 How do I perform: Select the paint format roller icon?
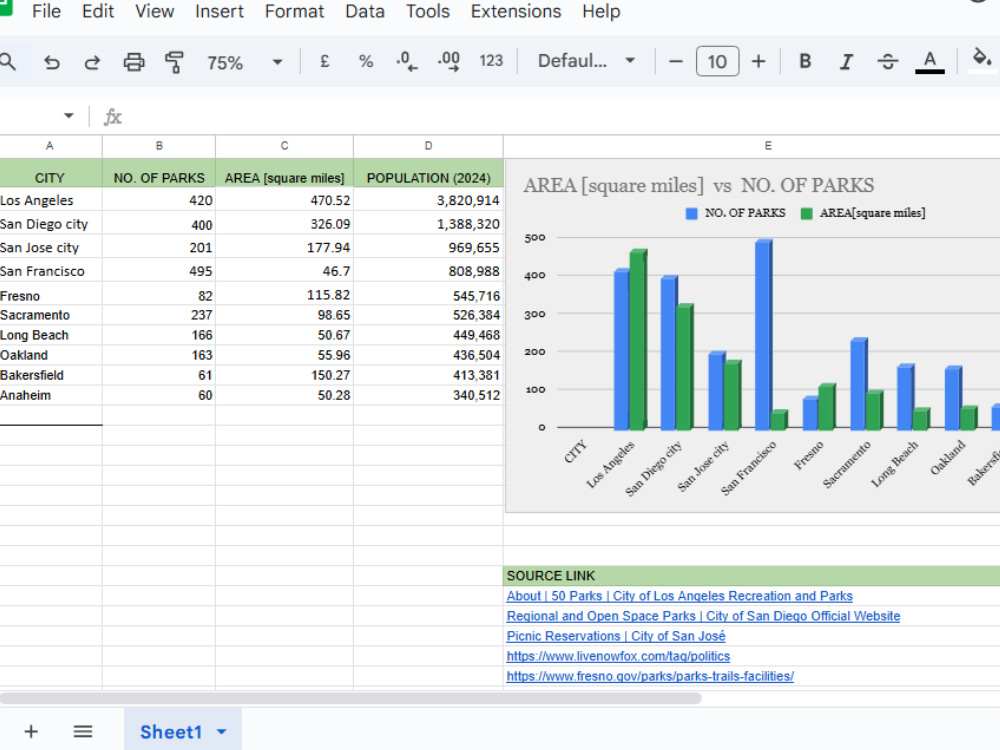(x=174, y=62)
